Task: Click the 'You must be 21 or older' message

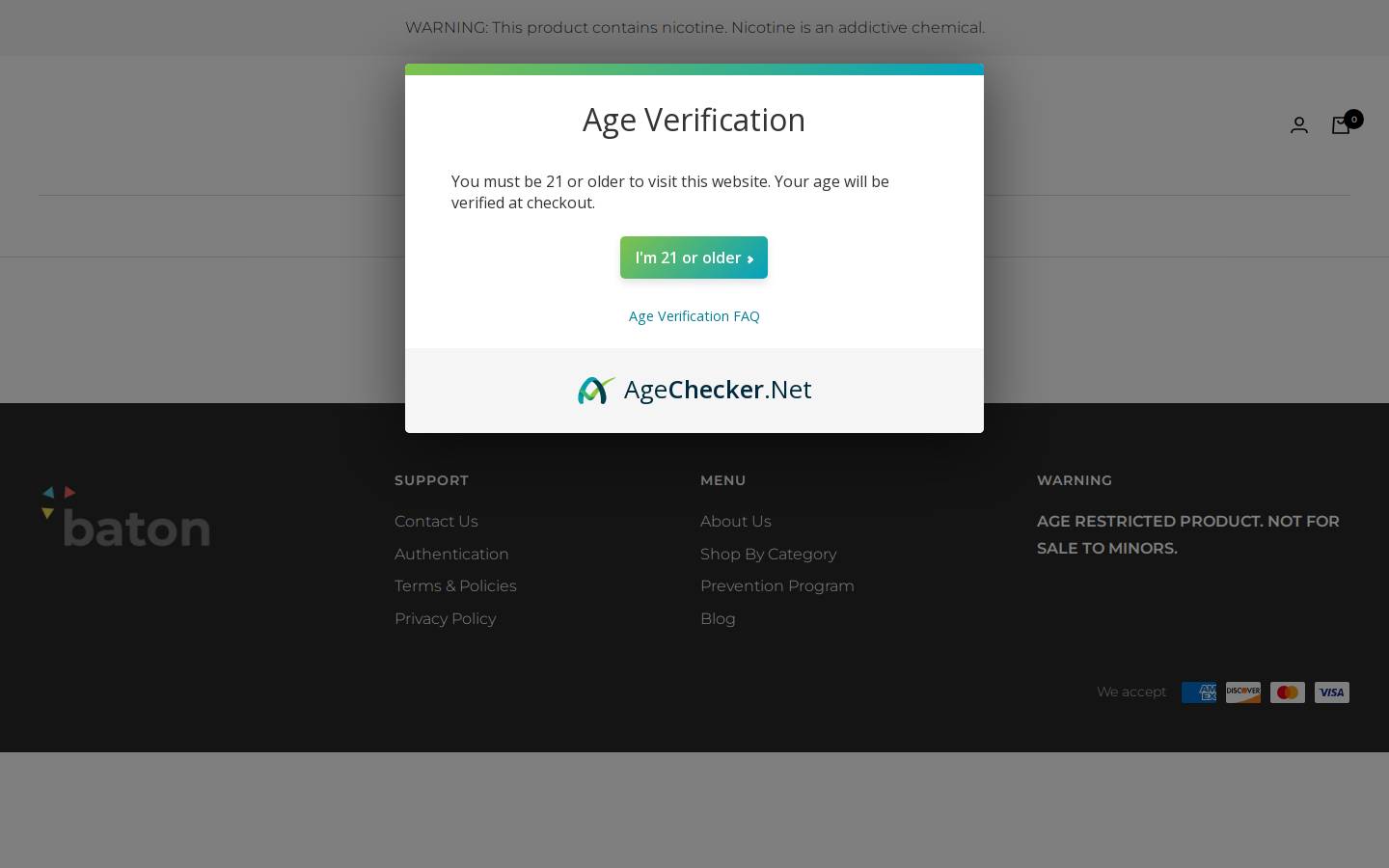Action: (670, 192)
